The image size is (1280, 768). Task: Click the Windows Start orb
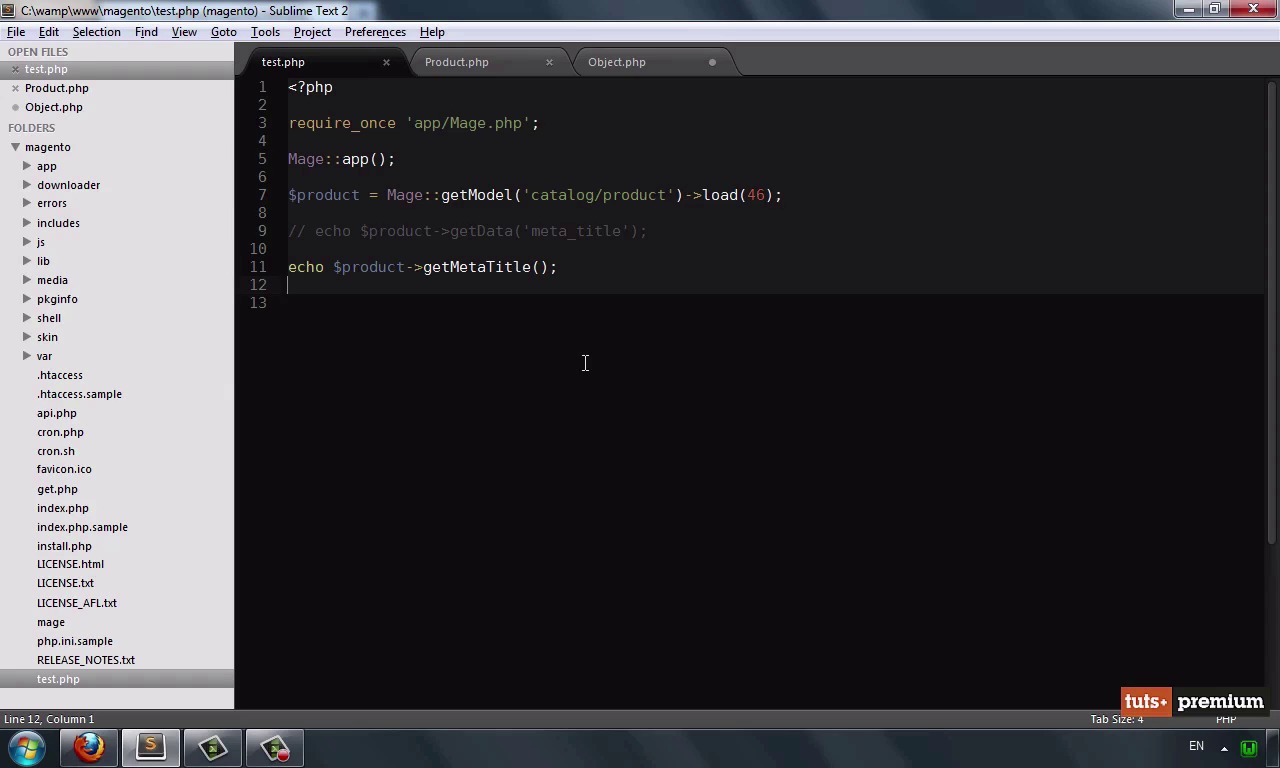click(27, 748)
